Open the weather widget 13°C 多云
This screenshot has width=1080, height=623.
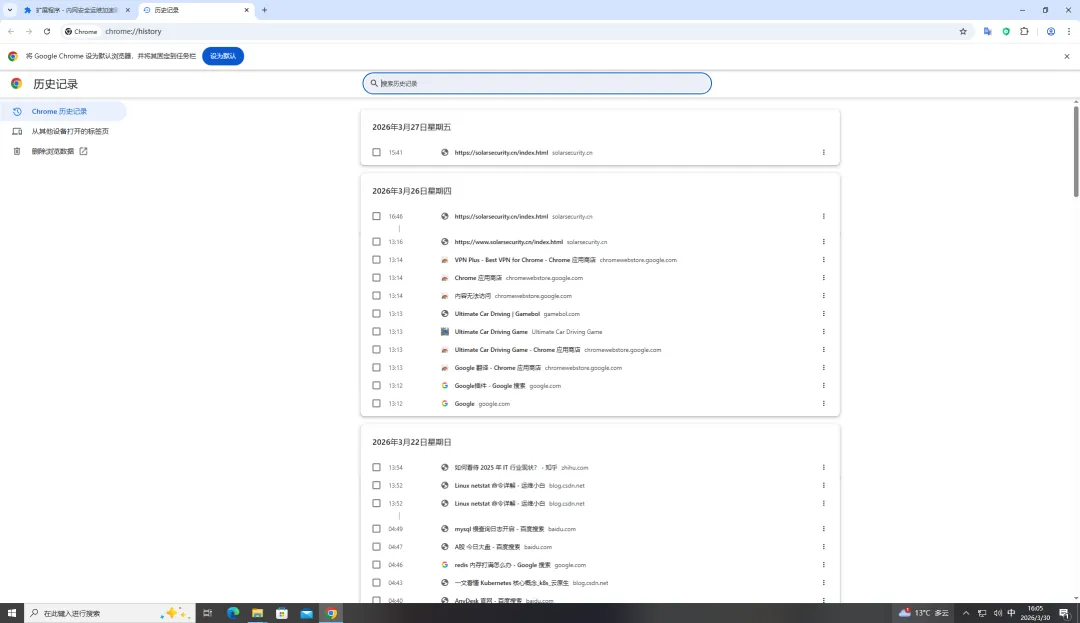point(924,613)
